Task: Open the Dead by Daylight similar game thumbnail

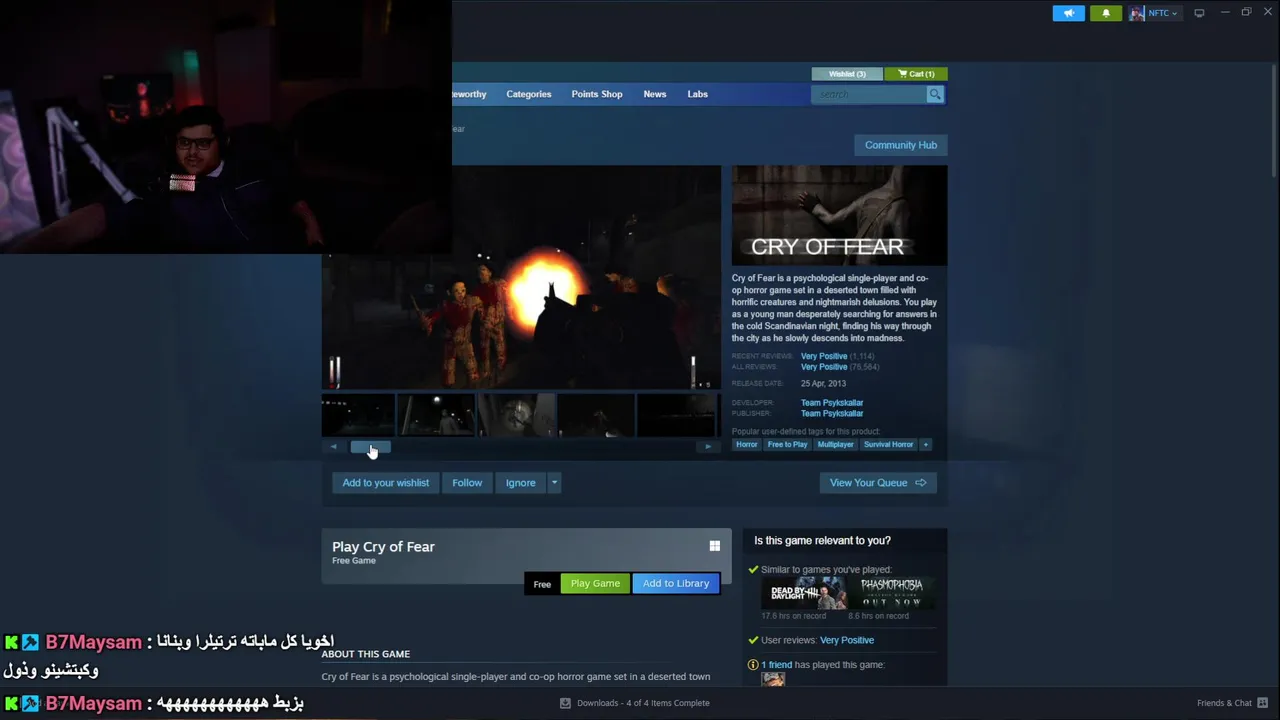Action: [803, 593]
